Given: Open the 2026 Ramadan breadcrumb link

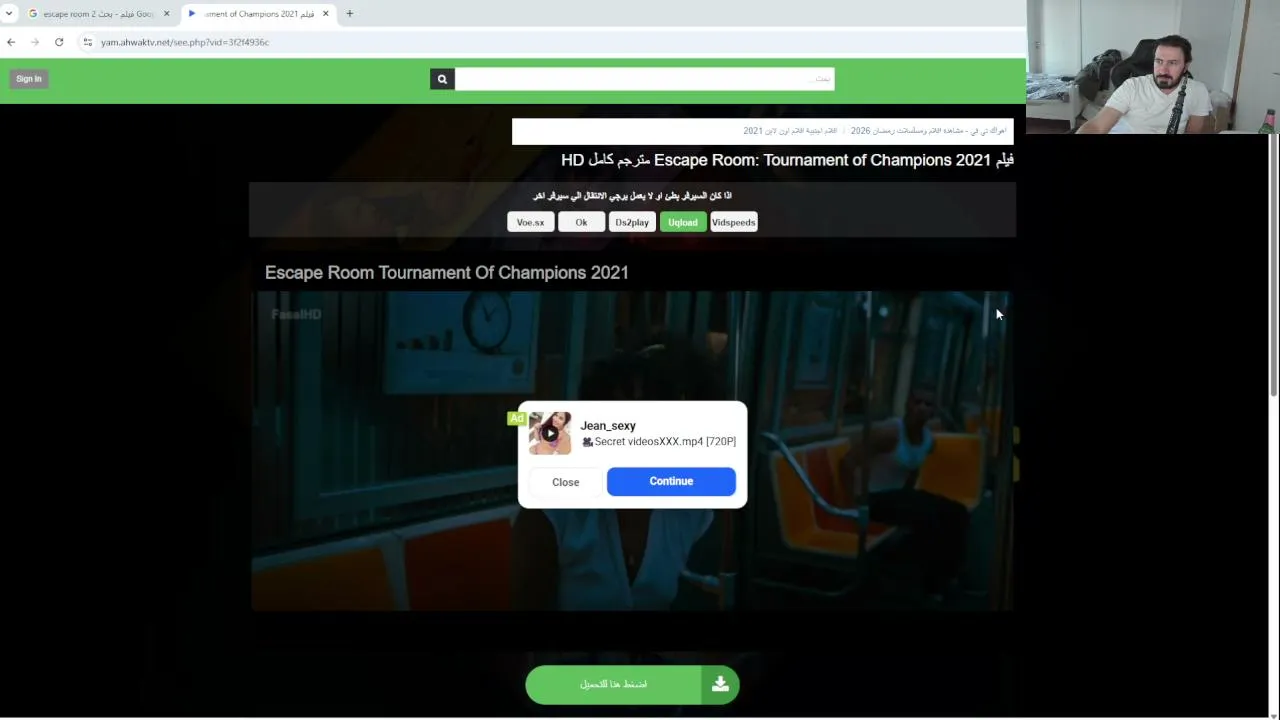Looking at the screenshot, I should pyautogui.click(x=928, y=131).
